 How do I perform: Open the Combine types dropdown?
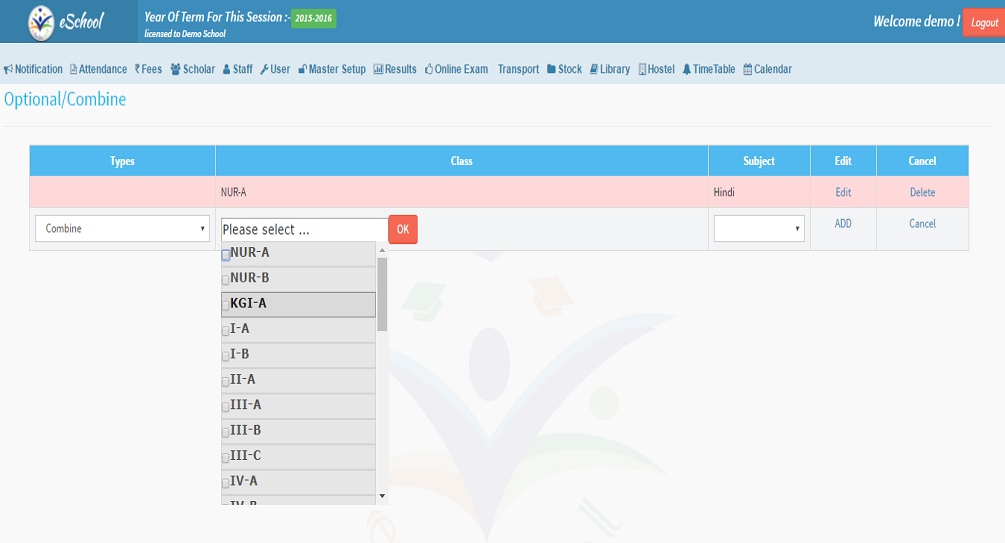click(x=122, y=229)
